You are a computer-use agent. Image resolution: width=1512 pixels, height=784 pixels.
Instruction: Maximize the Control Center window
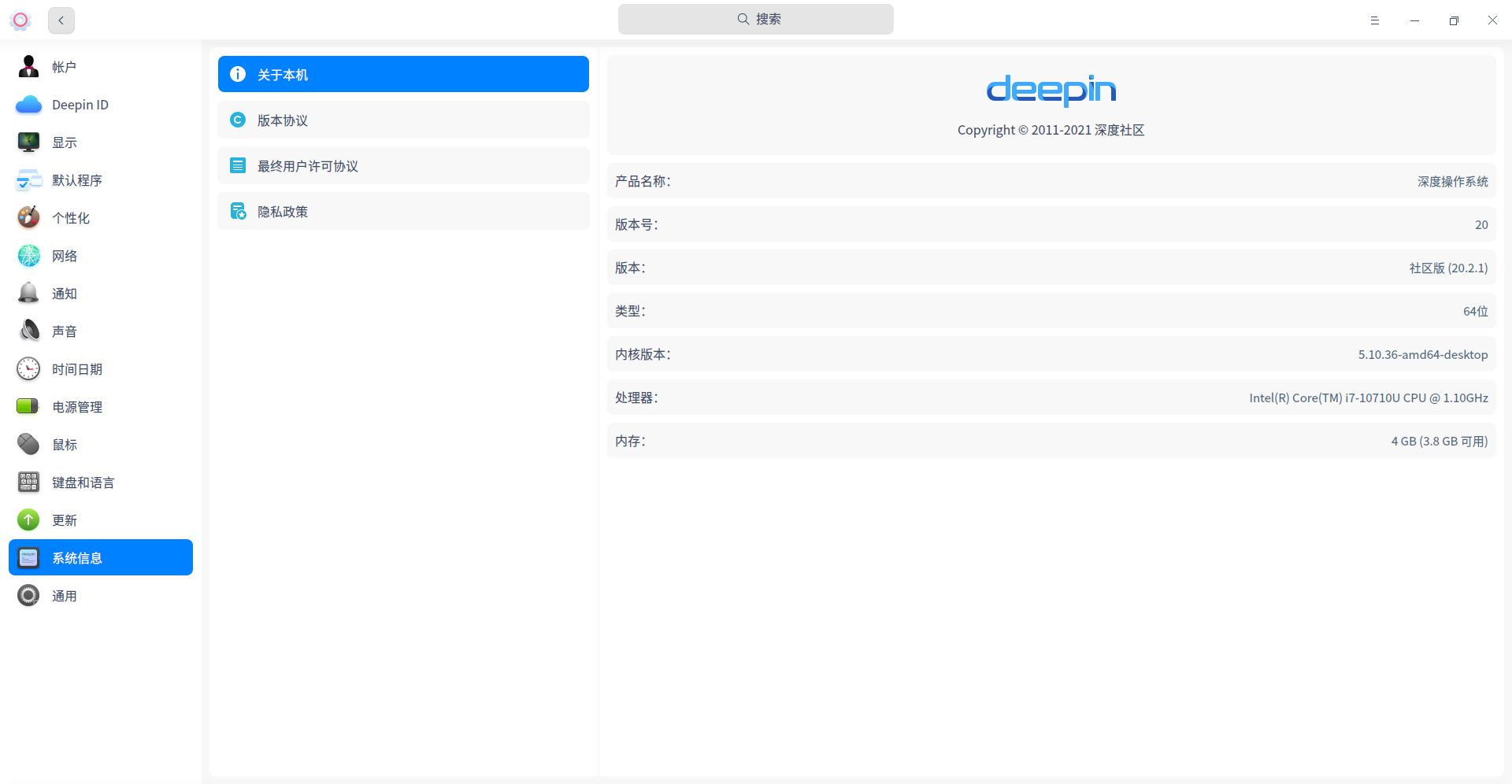(1454, 20)
